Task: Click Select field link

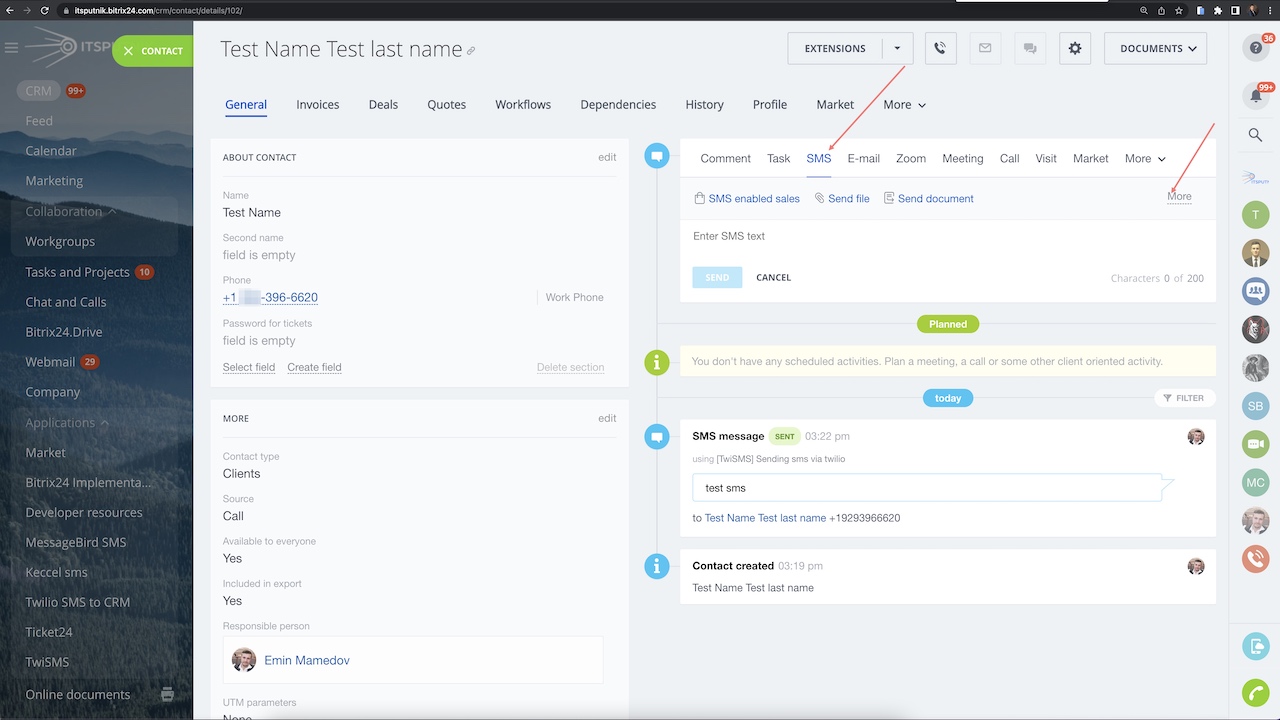Action: 249,368
